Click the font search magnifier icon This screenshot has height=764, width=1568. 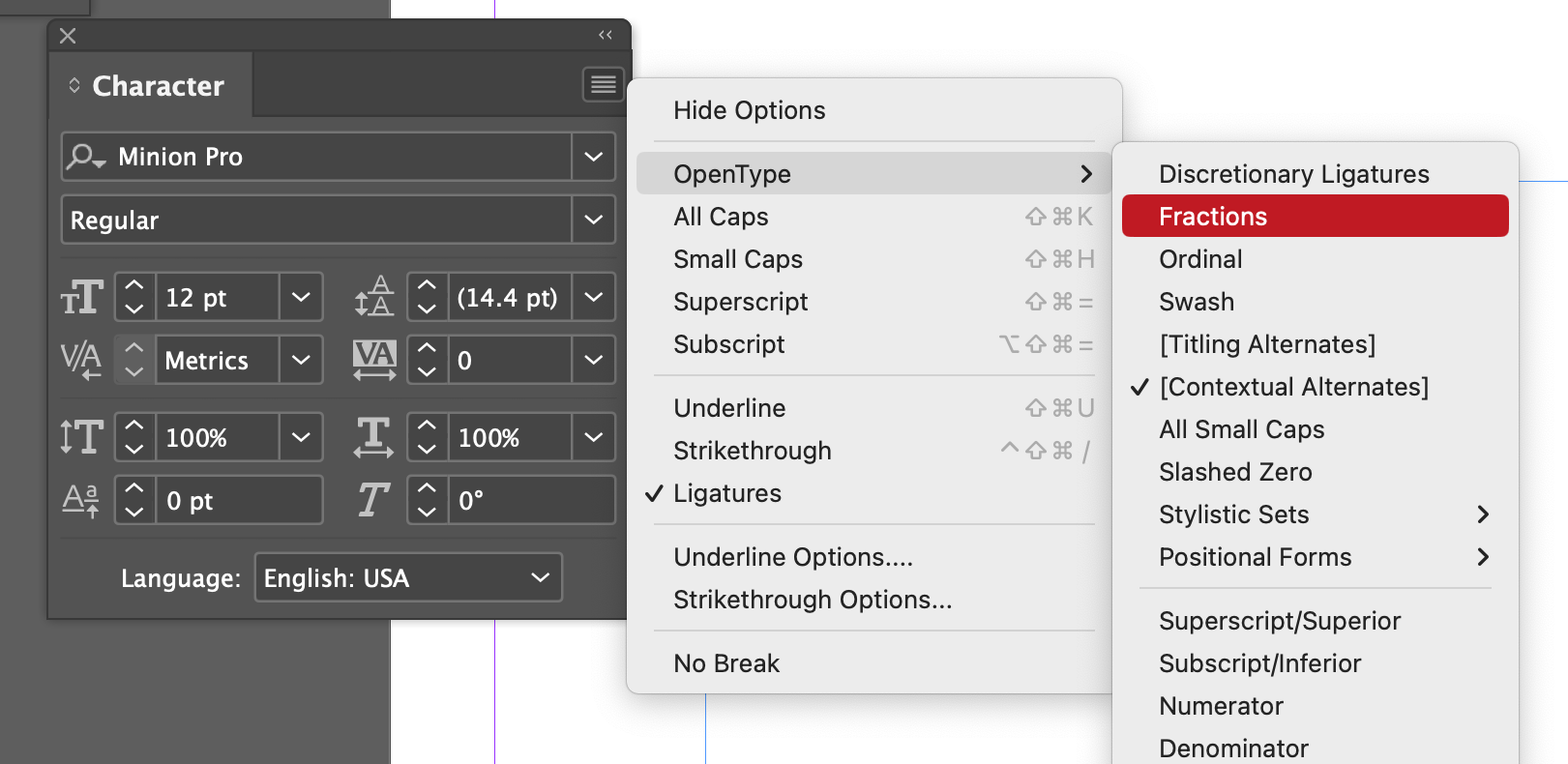coord(82,157)
